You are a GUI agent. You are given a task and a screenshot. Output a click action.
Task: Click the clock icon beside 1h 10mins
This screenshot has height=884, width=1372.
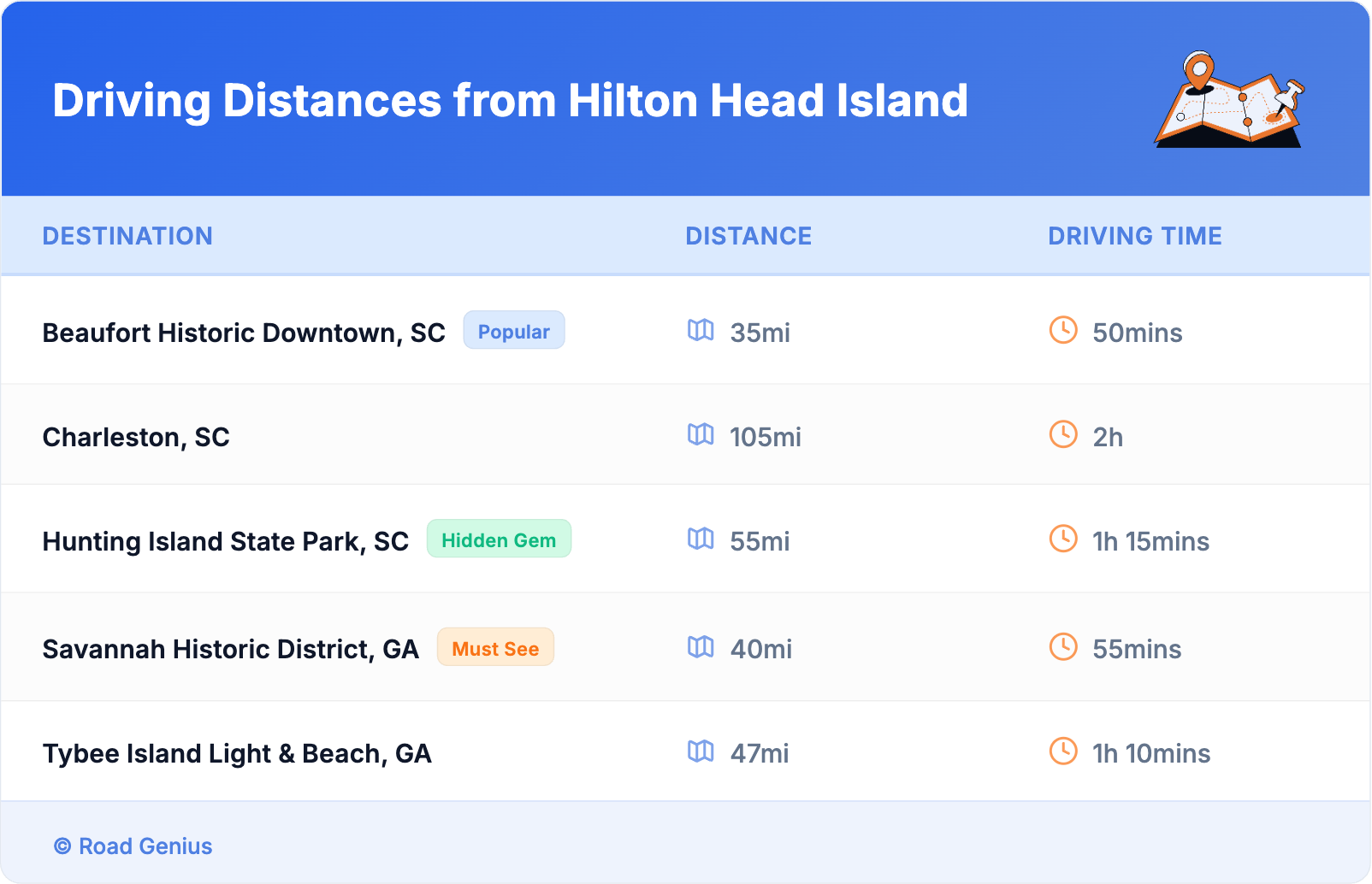[1063, 751]
